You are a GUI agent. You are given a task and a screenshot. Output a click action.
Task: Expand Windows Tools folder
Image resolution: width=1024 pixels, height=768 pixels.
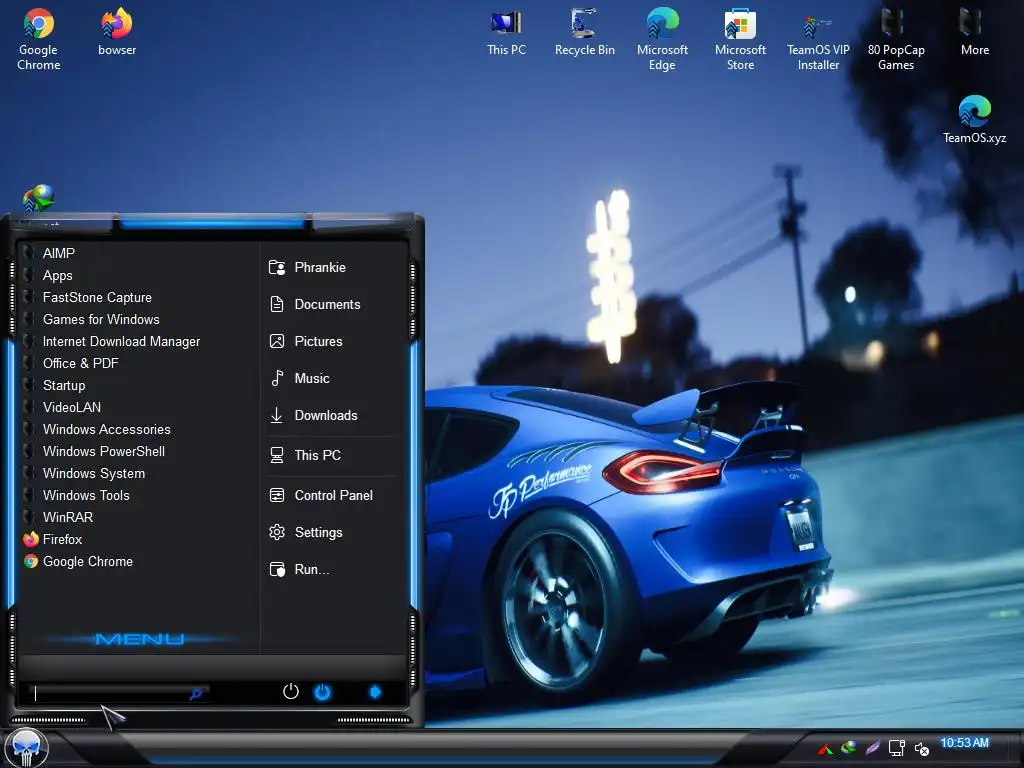tap(137, 495)
